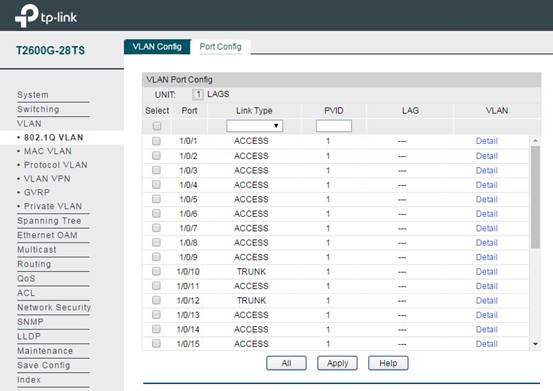Select VLAN VPN submenu item
This screenshot has width=553, height=391.
click(47, 179)
